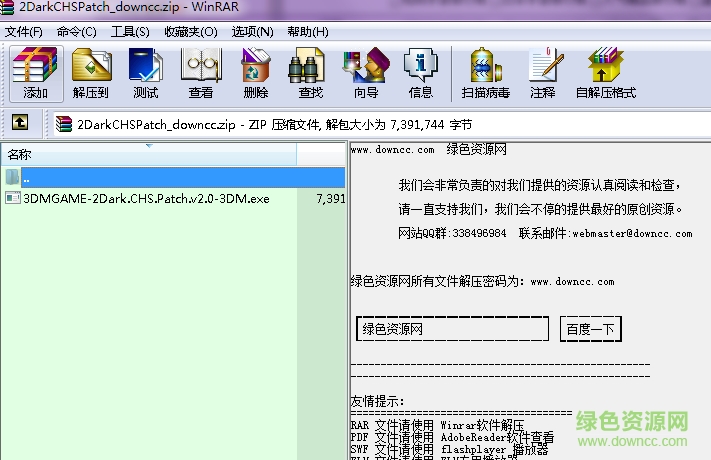This screenshot has width=711, height=460.
Task: Click the 绿色资源网 search box text
Action: [x=393, y=329]
